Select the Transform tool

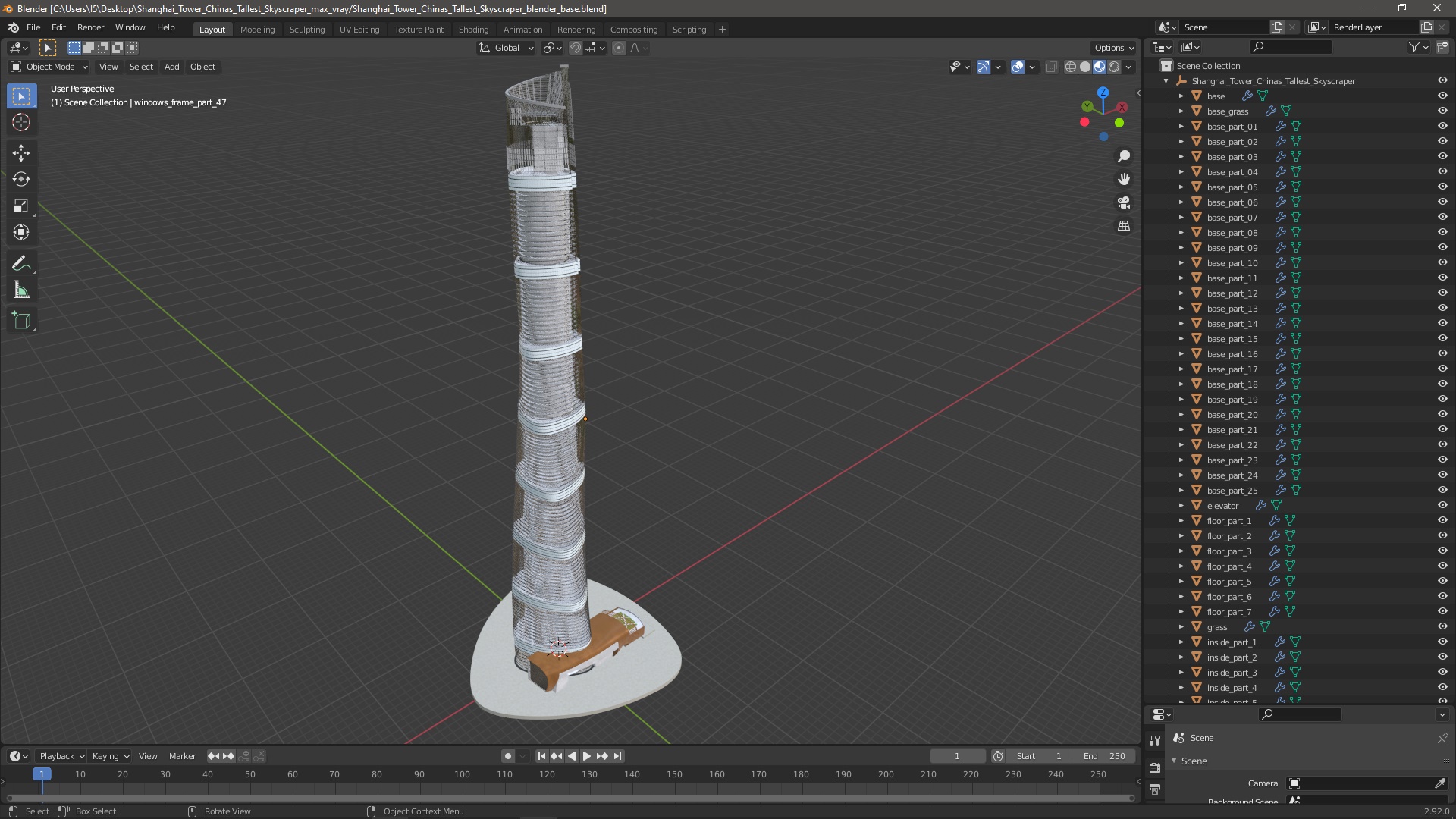pyautogui.click(x=21, y=233)
